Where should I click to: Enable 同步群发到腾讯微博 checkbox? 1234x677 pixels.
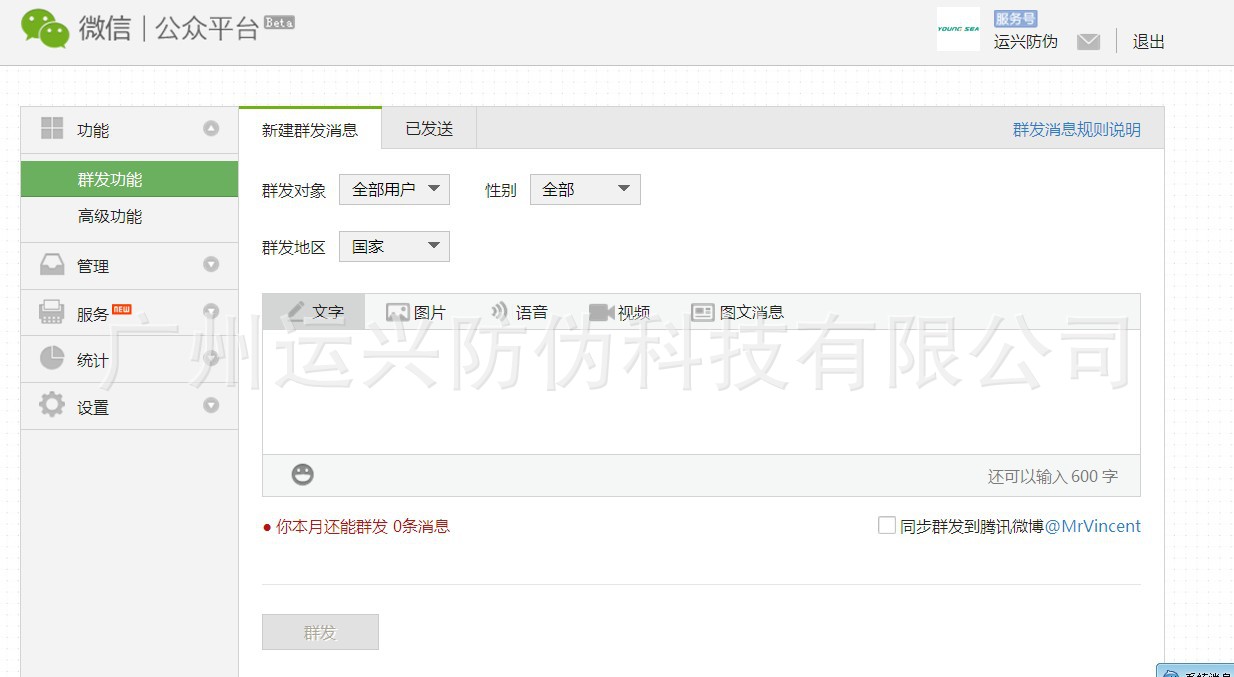pos(886,525)
